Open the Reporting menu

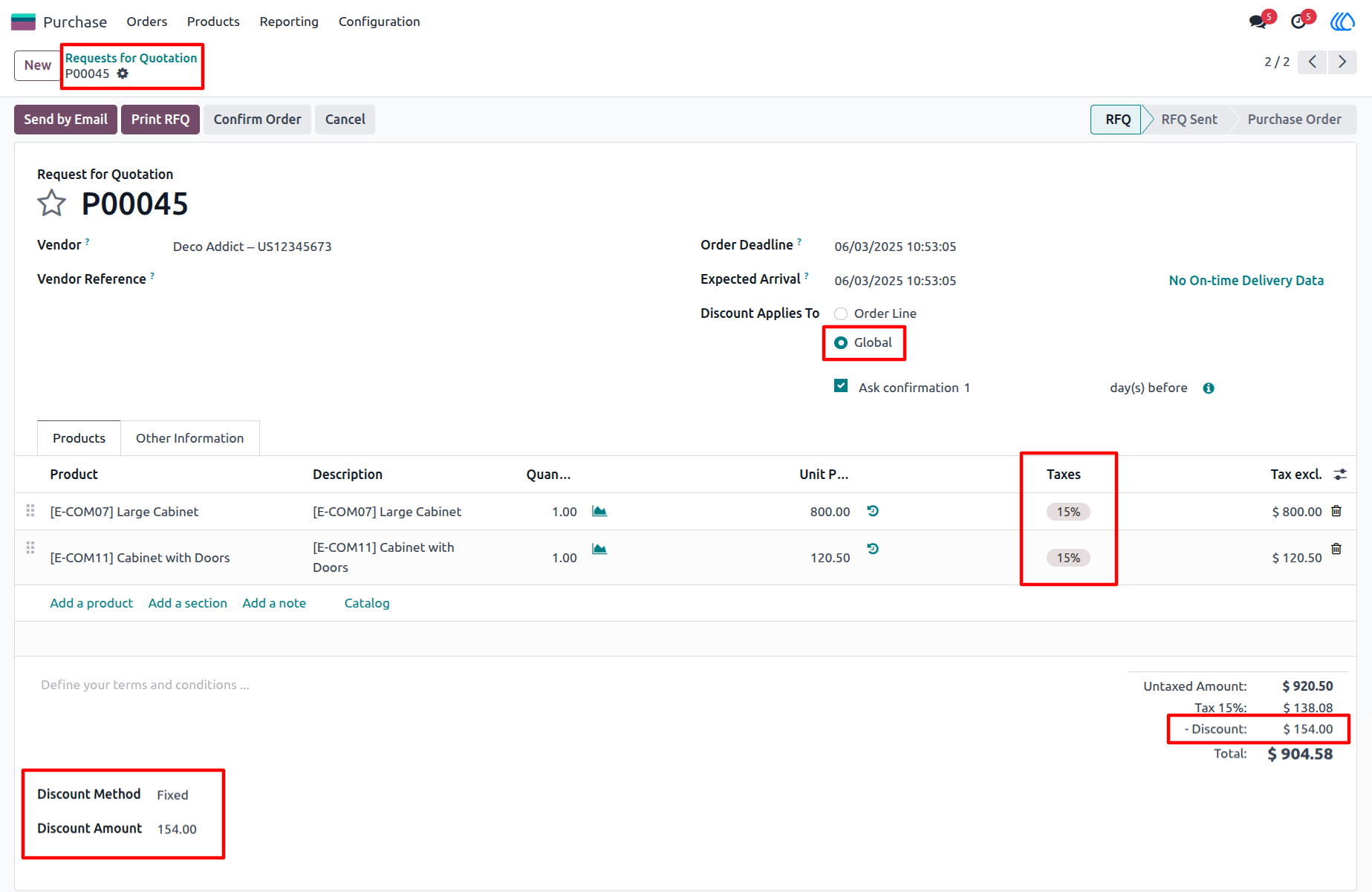[x=289, y=22]
